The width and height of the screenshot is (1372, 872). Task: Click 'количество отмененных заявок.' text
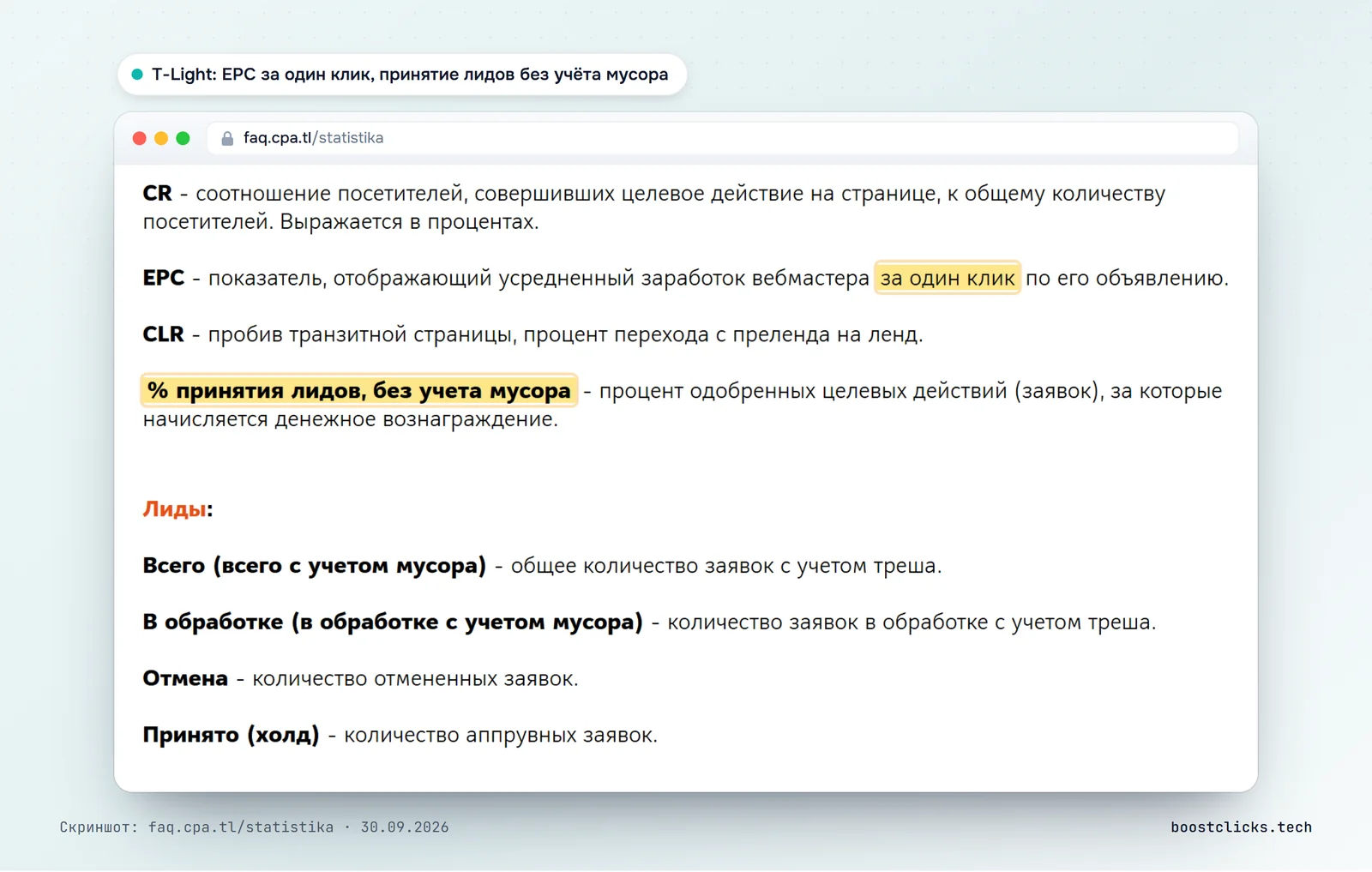(415, 679)
